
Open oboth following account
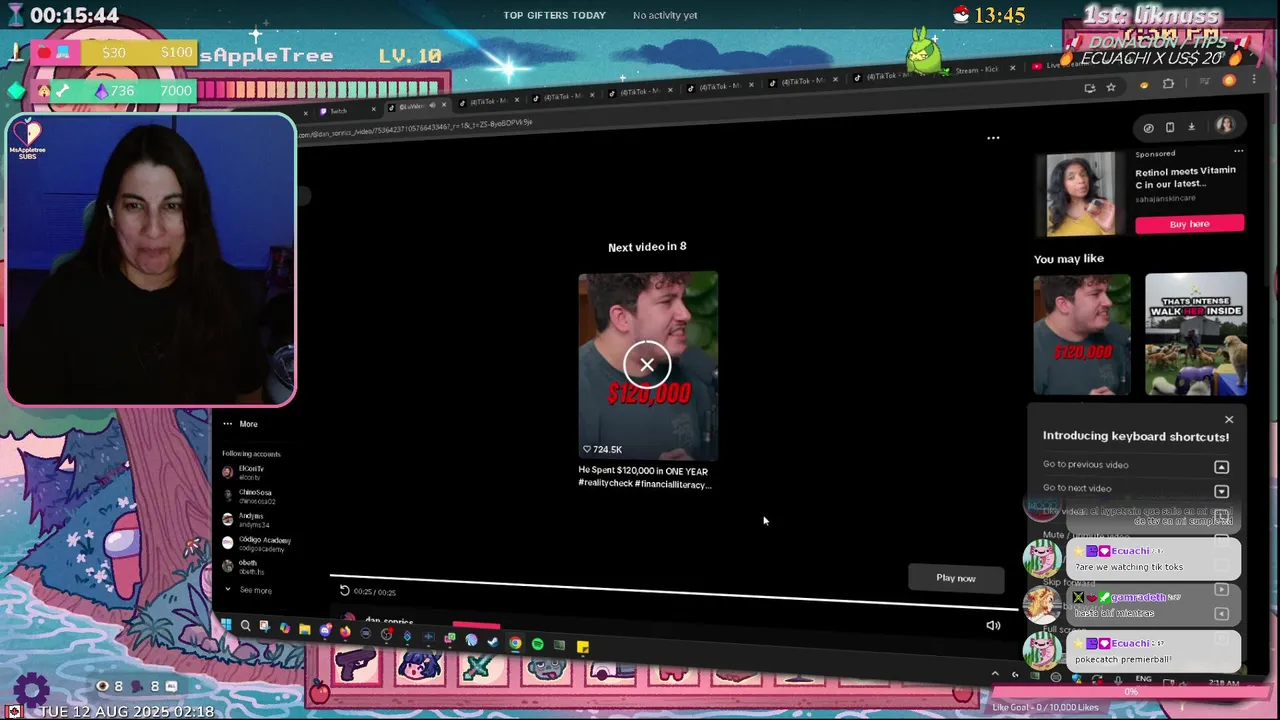(x=241, y=567)
